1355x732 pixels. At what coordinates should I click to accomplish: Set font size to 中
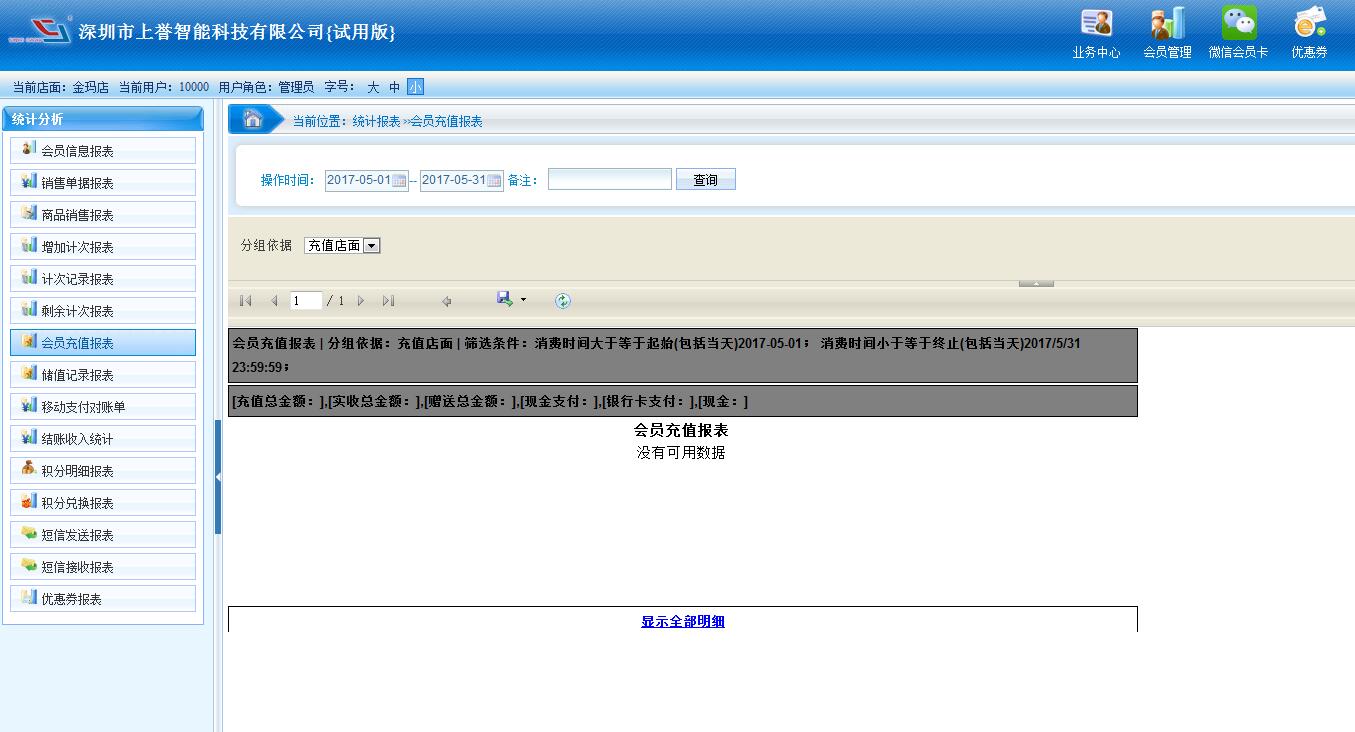point(394,88)
